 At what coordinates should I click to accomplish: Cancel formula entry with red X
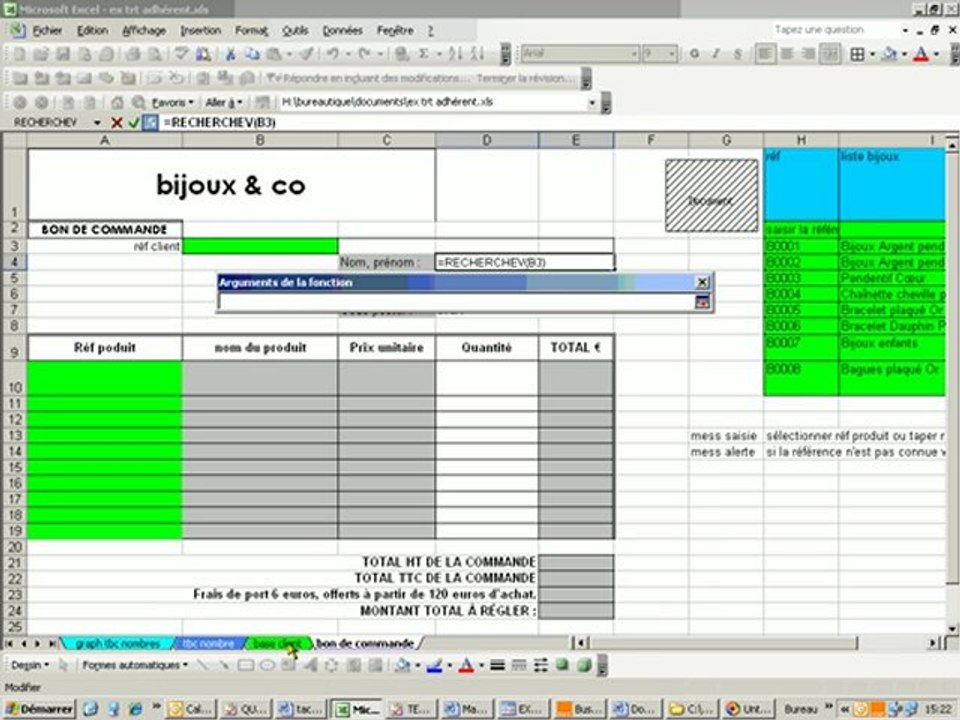[x=116, y=122]
